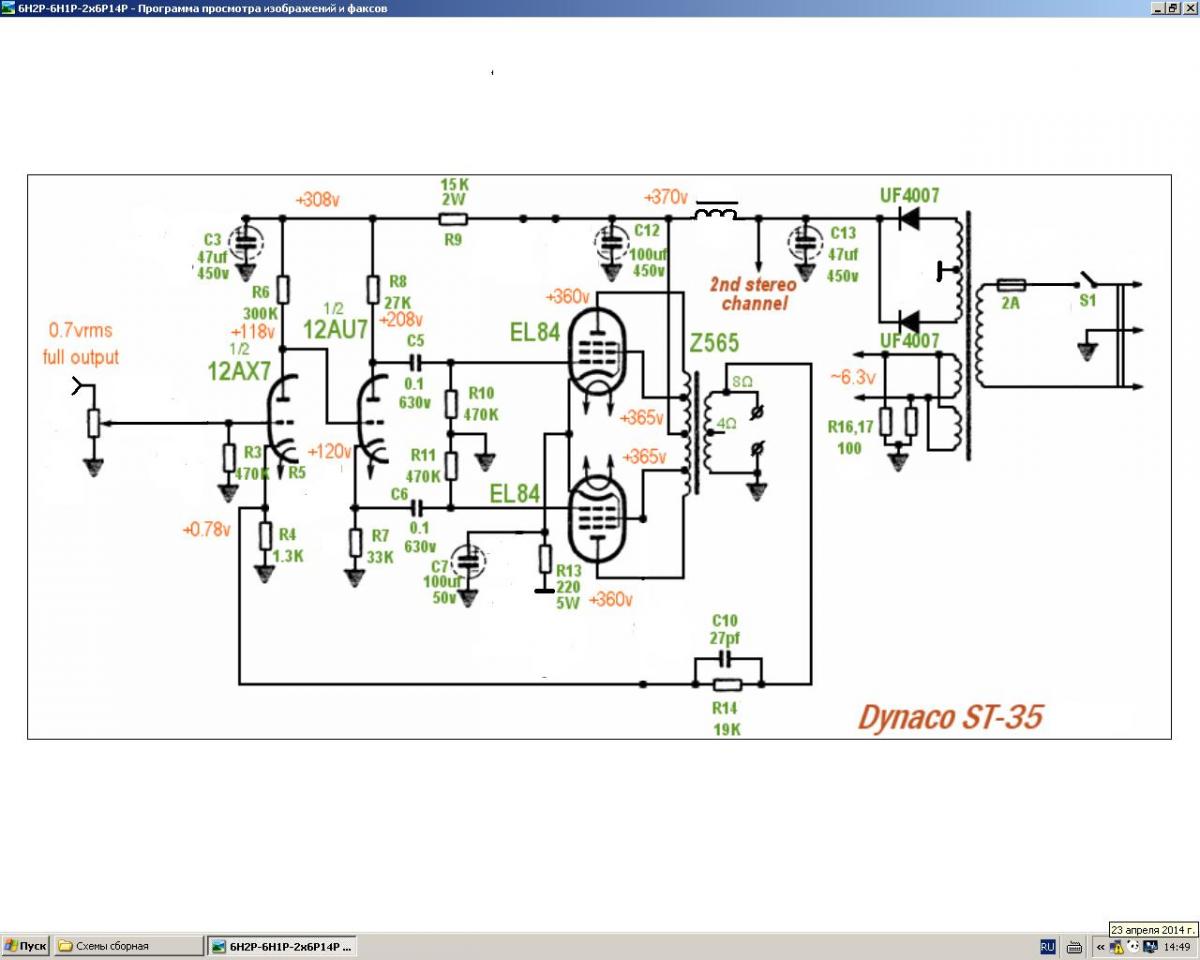Open the RU language indicator

(x=1047, y=946)
